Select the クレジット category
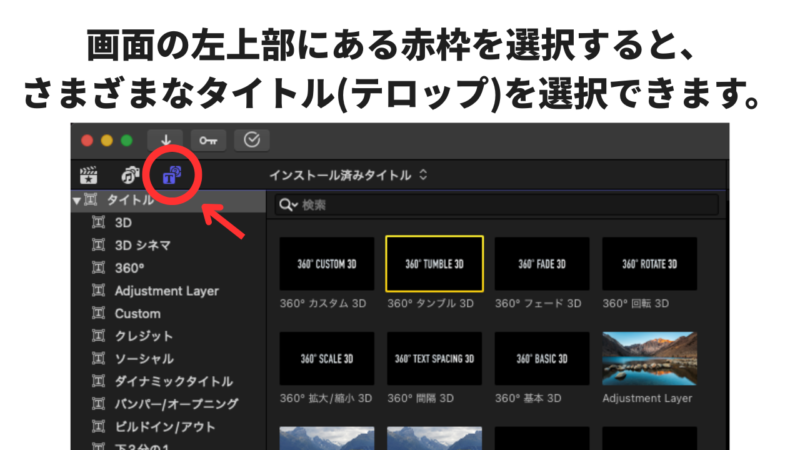 coord(144,336)
